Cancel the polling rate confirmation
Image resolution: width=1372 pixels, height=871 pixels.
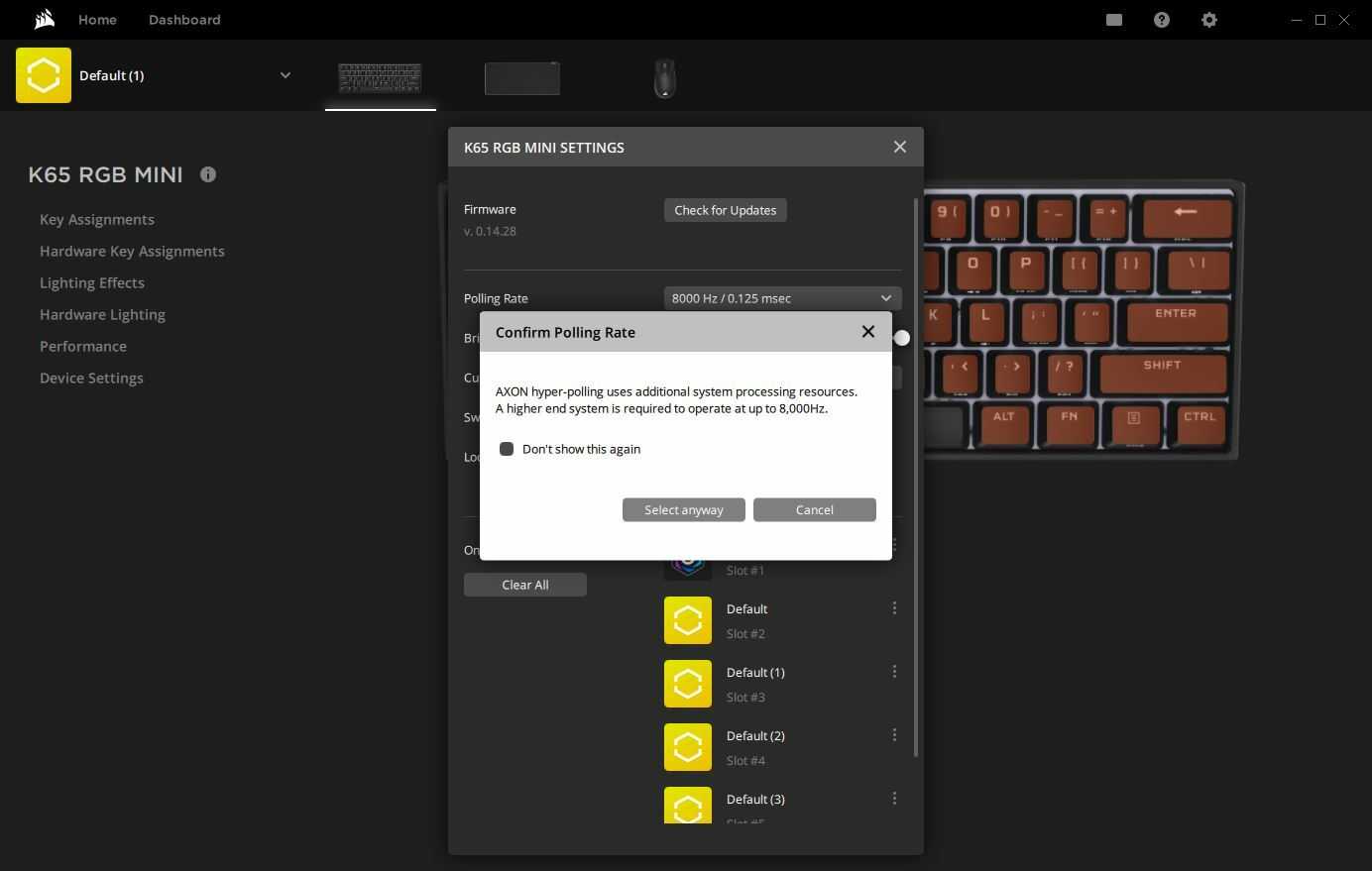pyautogui.click(x=814, y=509)
